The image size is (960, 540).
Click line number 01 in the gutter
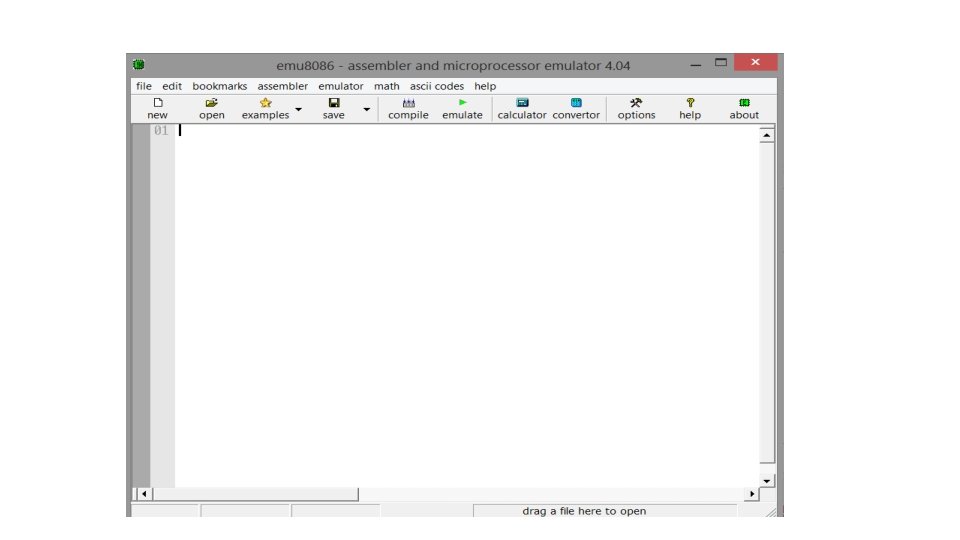(x=160, y=130)
